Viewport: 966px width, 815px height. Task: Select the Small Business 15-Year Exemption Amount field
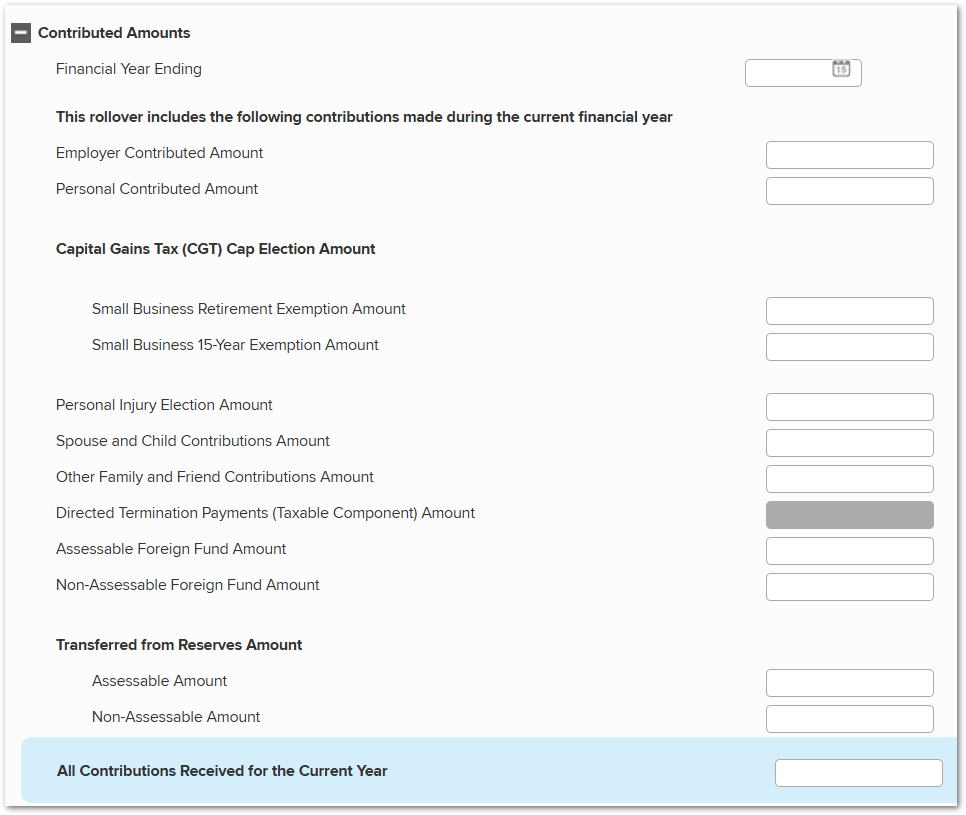pos(850,347)
